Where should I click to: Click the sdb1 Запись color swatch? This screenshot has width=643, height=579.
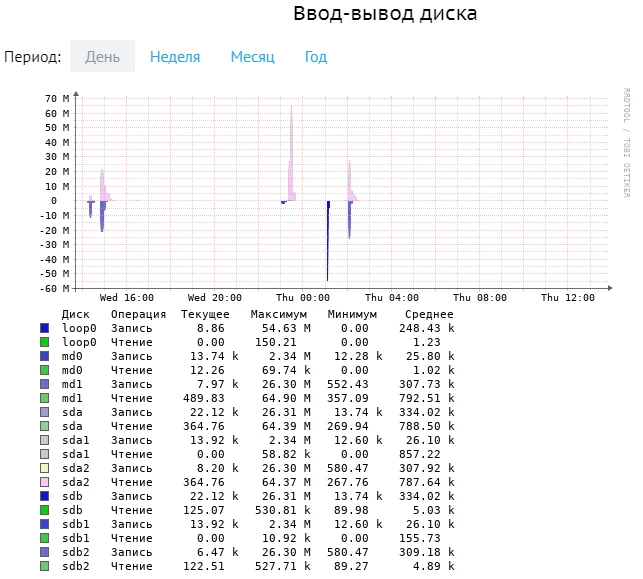(45, 524)
